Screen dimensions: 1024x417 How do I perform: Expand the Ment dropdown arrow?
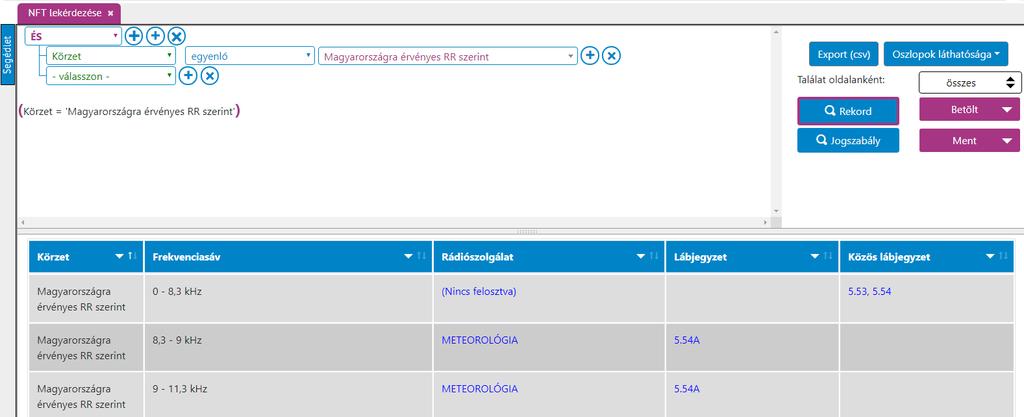[x=1006, y=140]
